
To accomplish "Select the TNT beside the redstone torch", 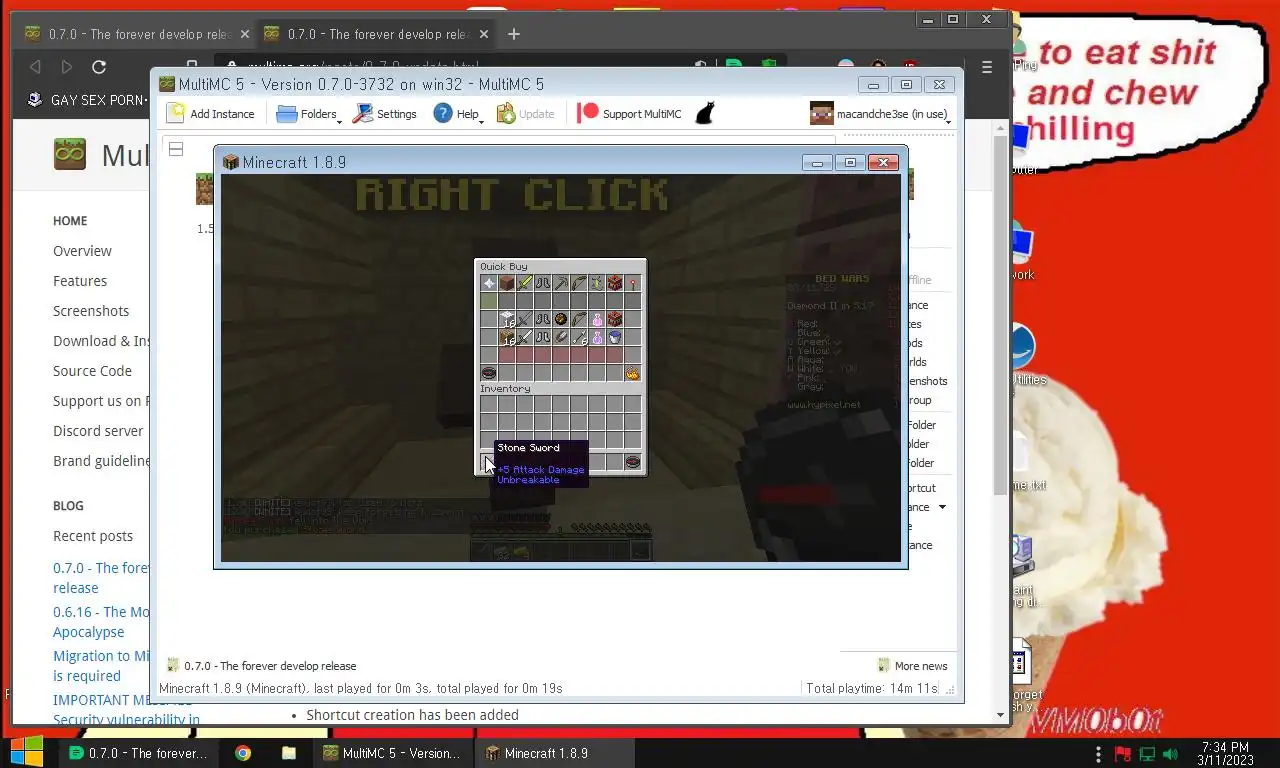I will coord(614,284).
